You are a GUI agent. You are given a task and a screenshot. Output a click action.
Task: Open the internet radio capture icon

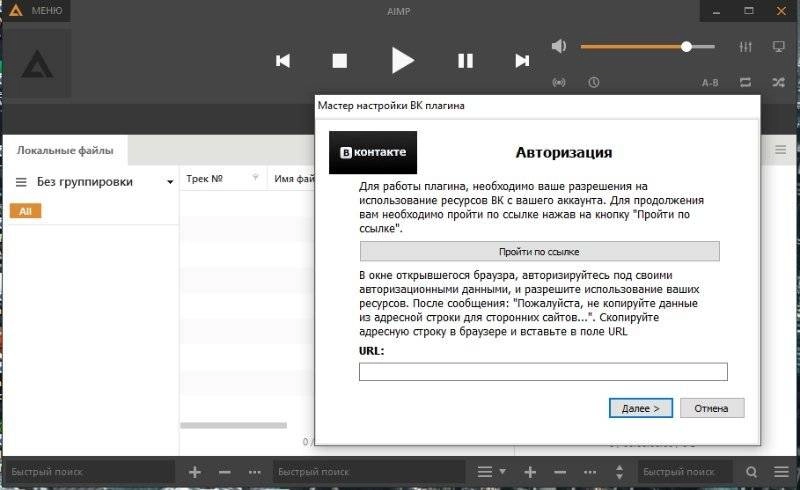coord(559,82)
